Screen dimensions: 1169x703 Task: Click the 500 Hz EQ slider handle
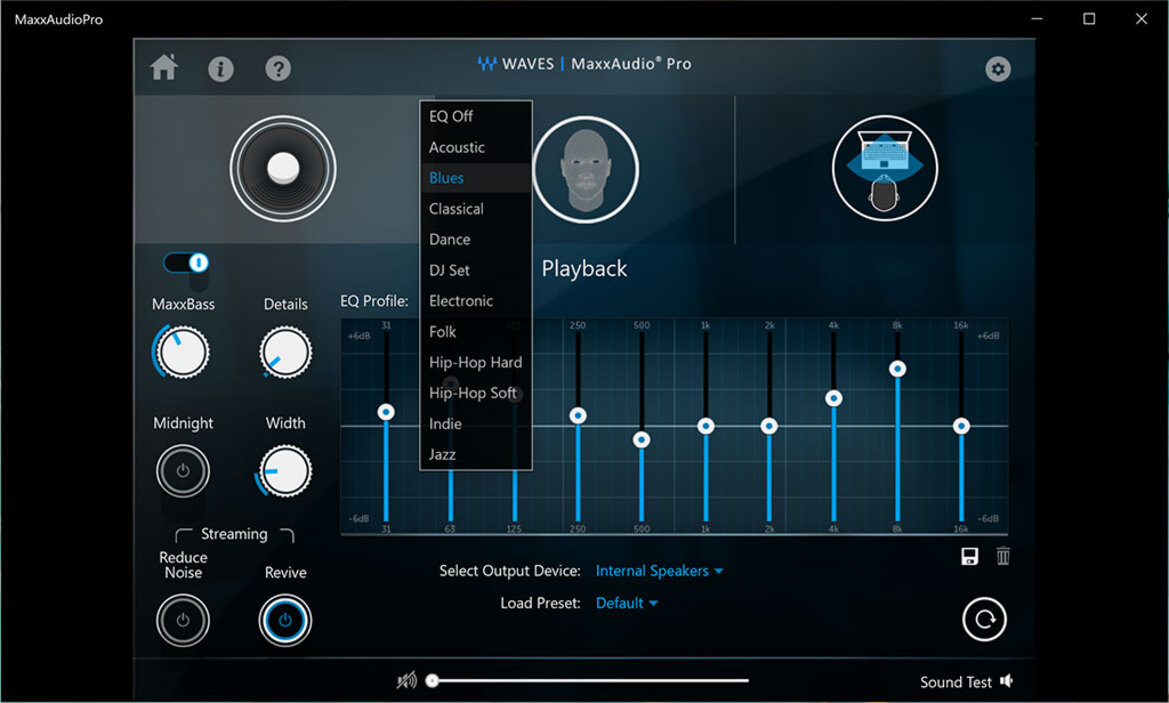(x=641, y=440)
